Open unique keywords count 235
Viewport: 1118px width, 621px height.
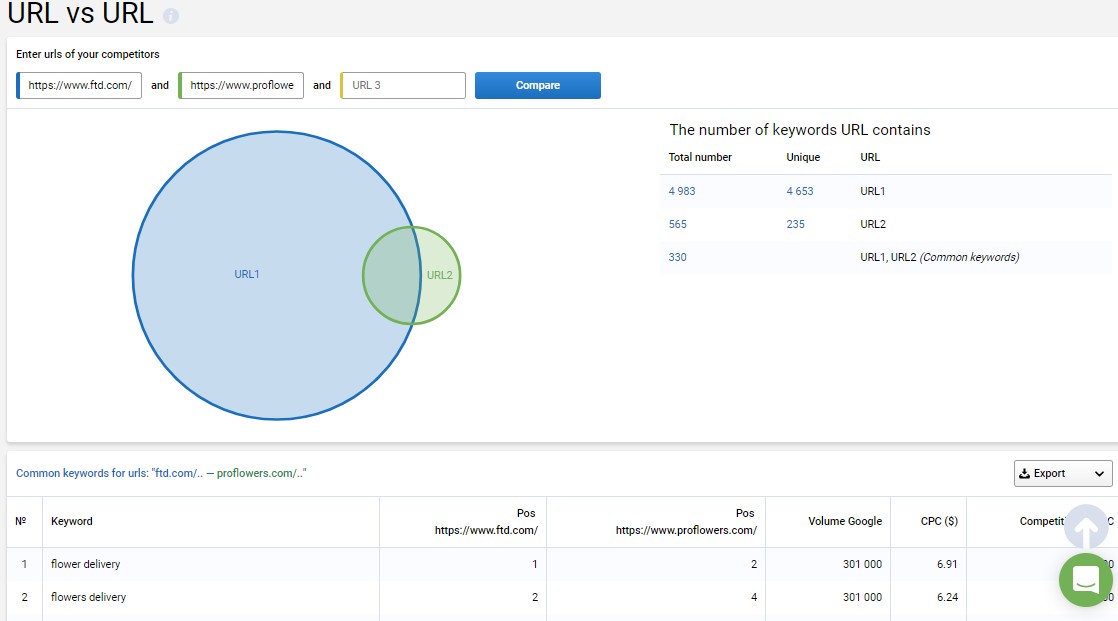click(x=795, y=224)
